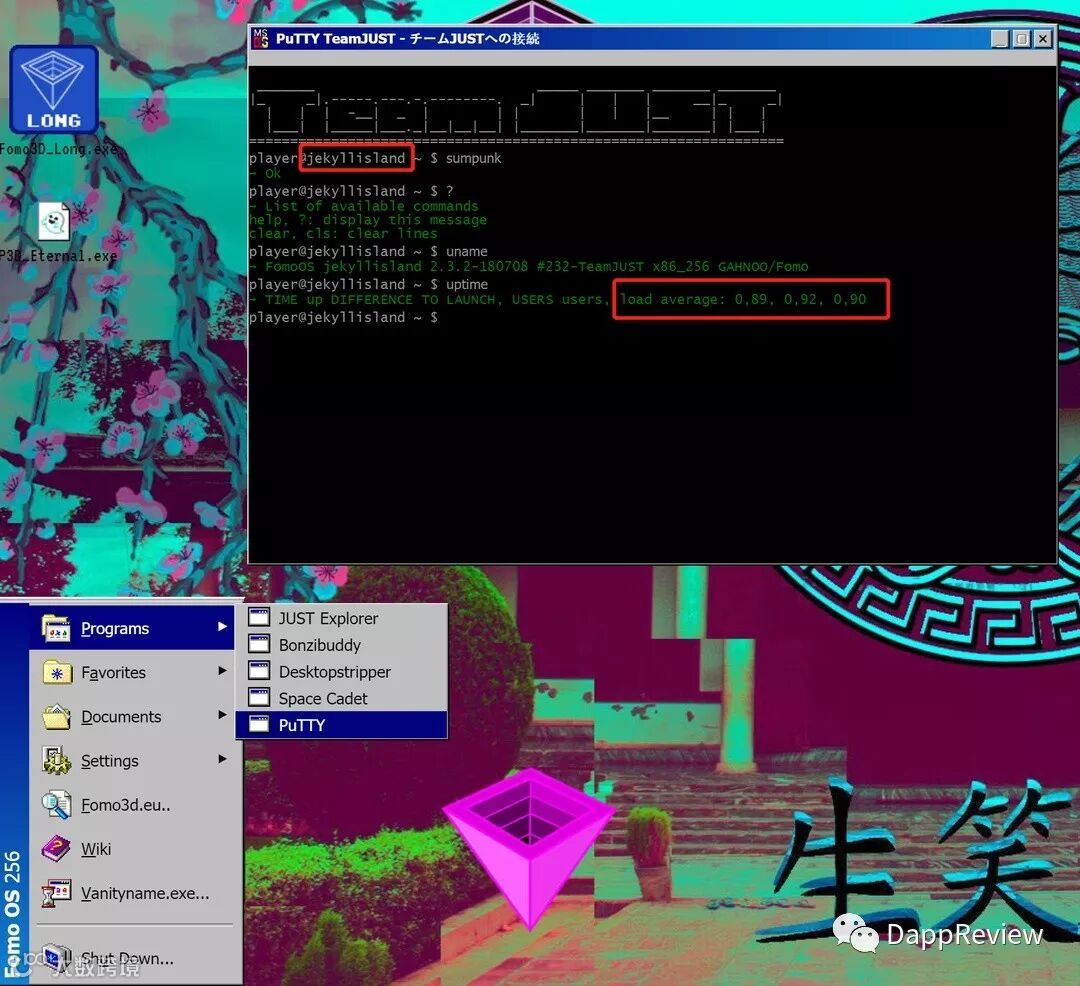
Task: Click the PuTTY window title bar icon
Action: [260, 39]
